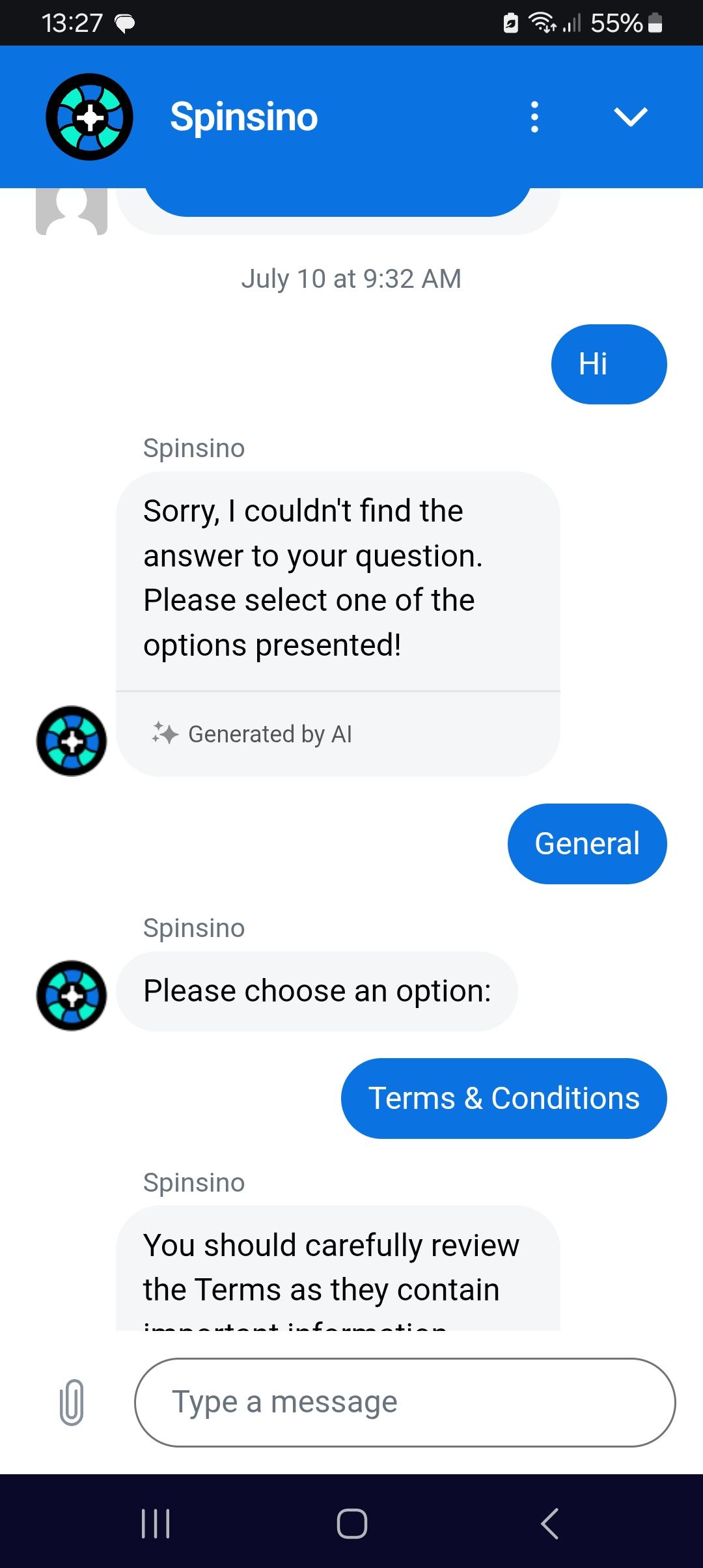Tap the chat notification icon in status bar
This screenshot has height=1568, width=703.
click(x=125, y=24)
